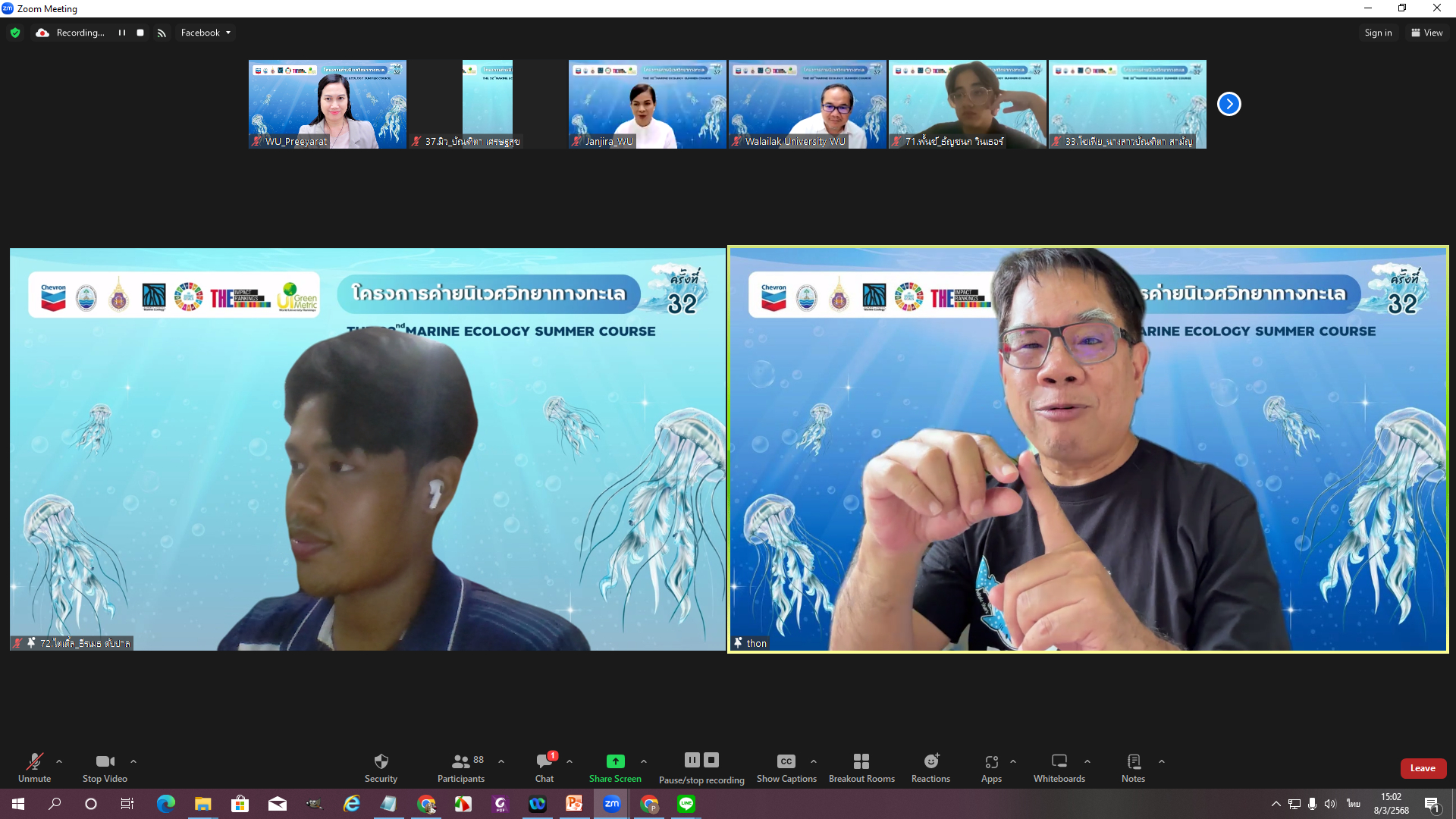This screenshot has height=819, width=1456.
Task: Click the Sign in link
Action: [x=1378, y=33]
